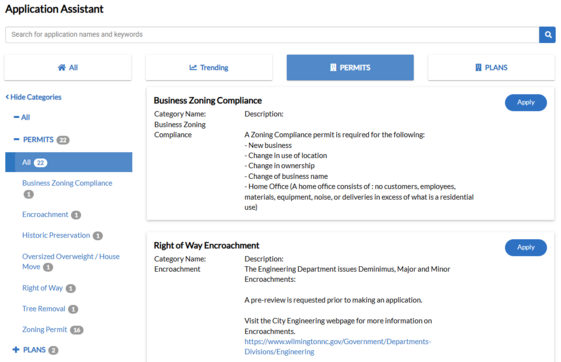The width and height of the screenshot is (561, 362).
Task: Click the Business Zoning Compliance card title
Action: click(208, 101)
